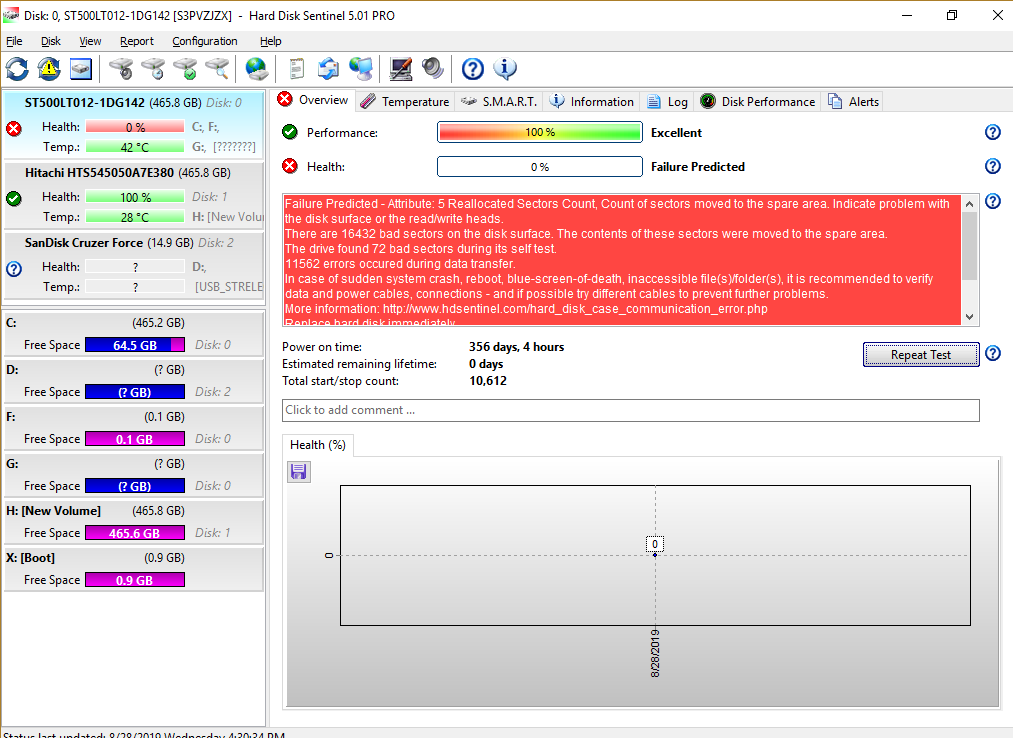Click the Refresh disk status toolbar icon

pyautogui.click(x=17, y=69)
